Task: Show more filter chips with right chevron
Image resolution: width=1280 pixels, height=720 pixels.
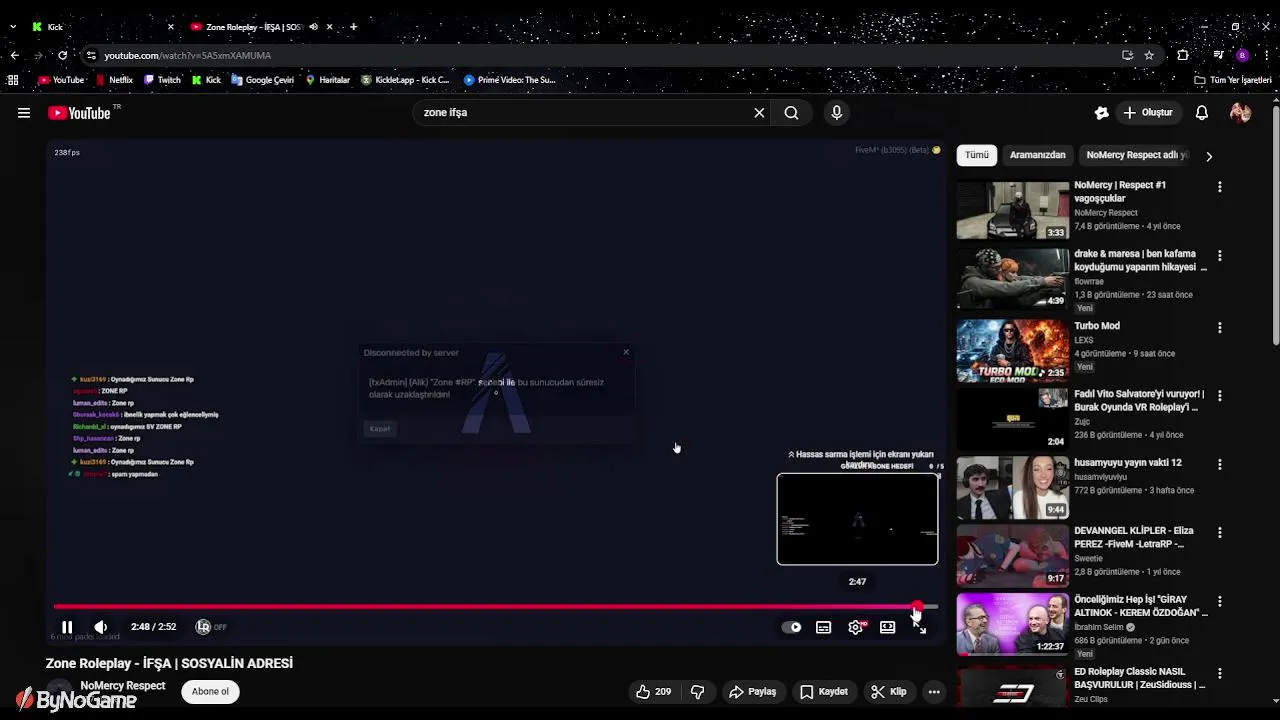Action: click(x=1209, y=156)
